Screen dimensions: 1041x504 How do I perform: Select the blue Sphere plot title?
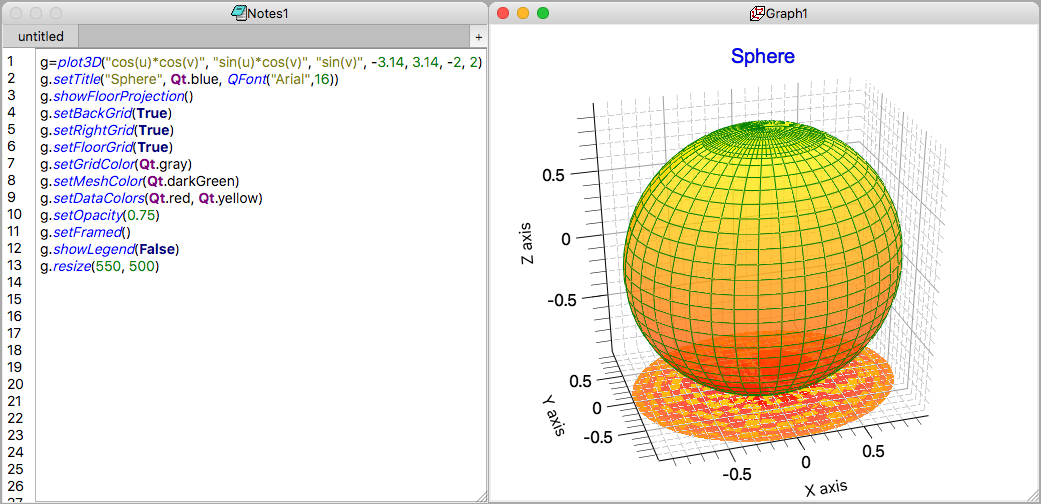coord(762,56)
